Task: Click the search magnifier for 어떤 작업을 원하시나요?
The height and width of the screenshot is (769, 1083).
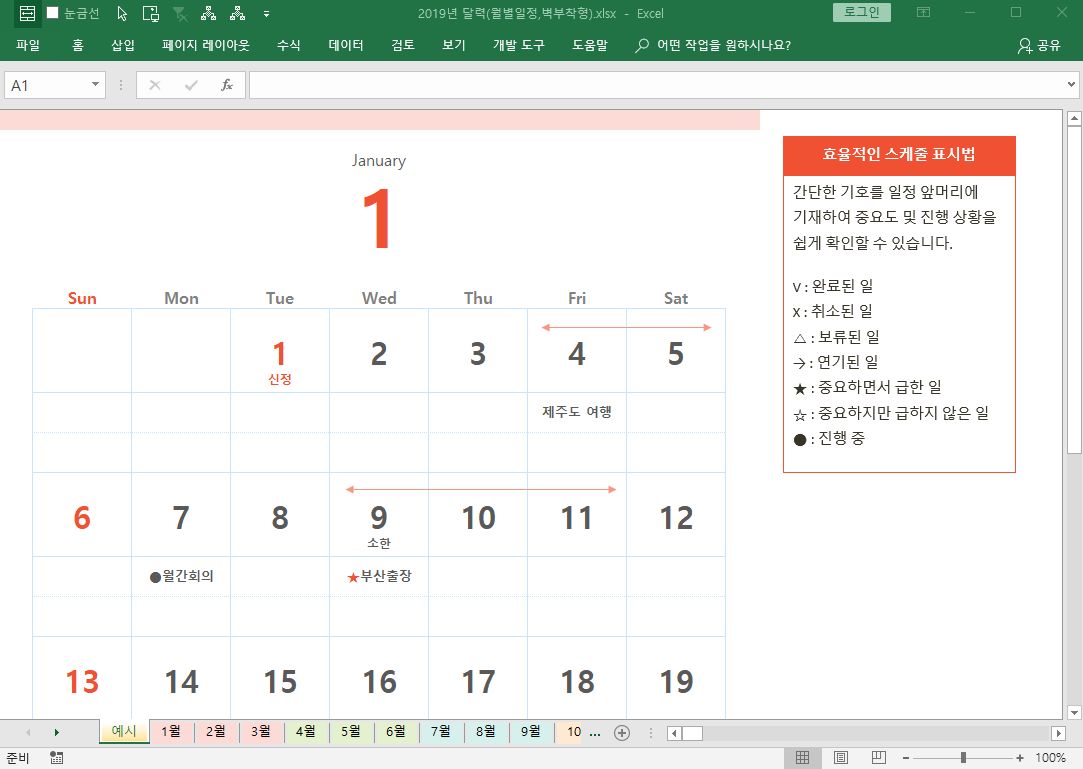Action: click(642, 46)
